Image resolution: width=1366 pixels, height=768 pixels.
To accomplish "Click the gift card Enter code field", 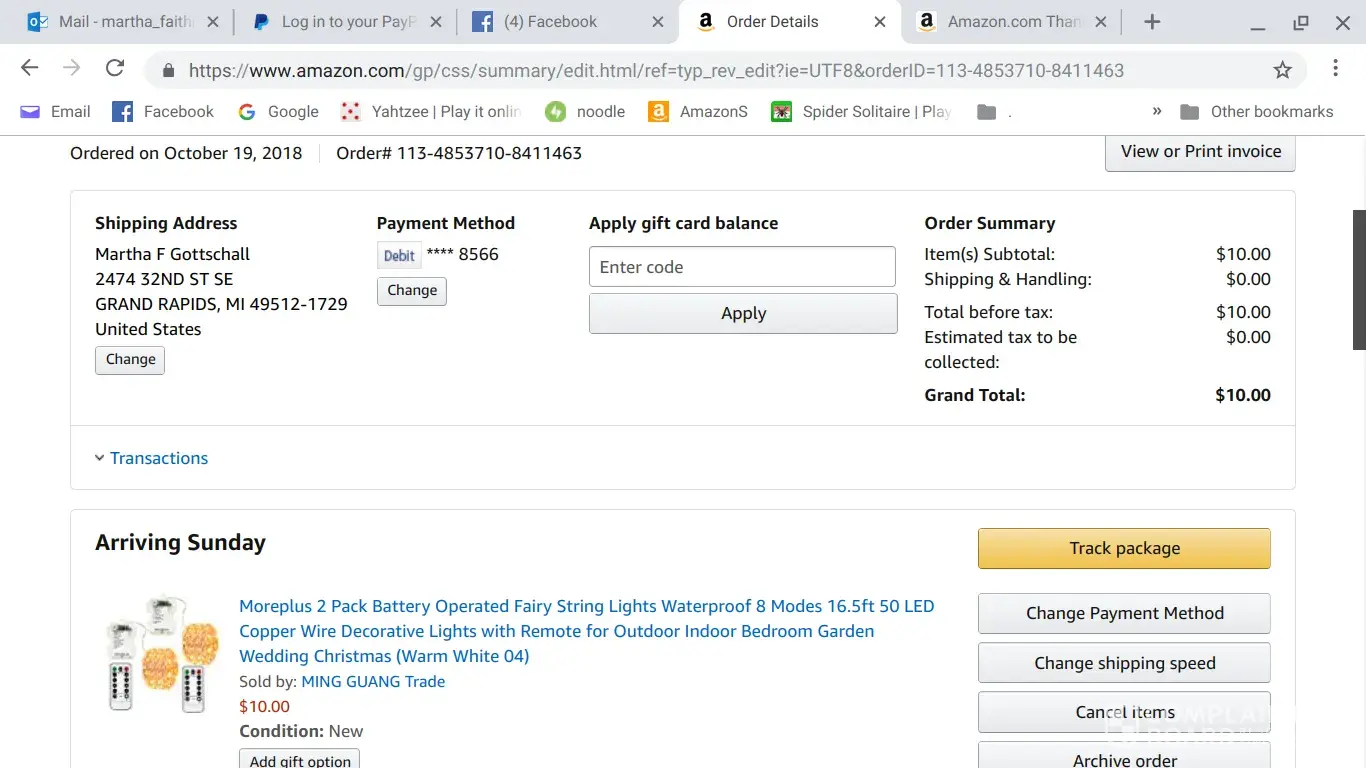I will point(742,267).
